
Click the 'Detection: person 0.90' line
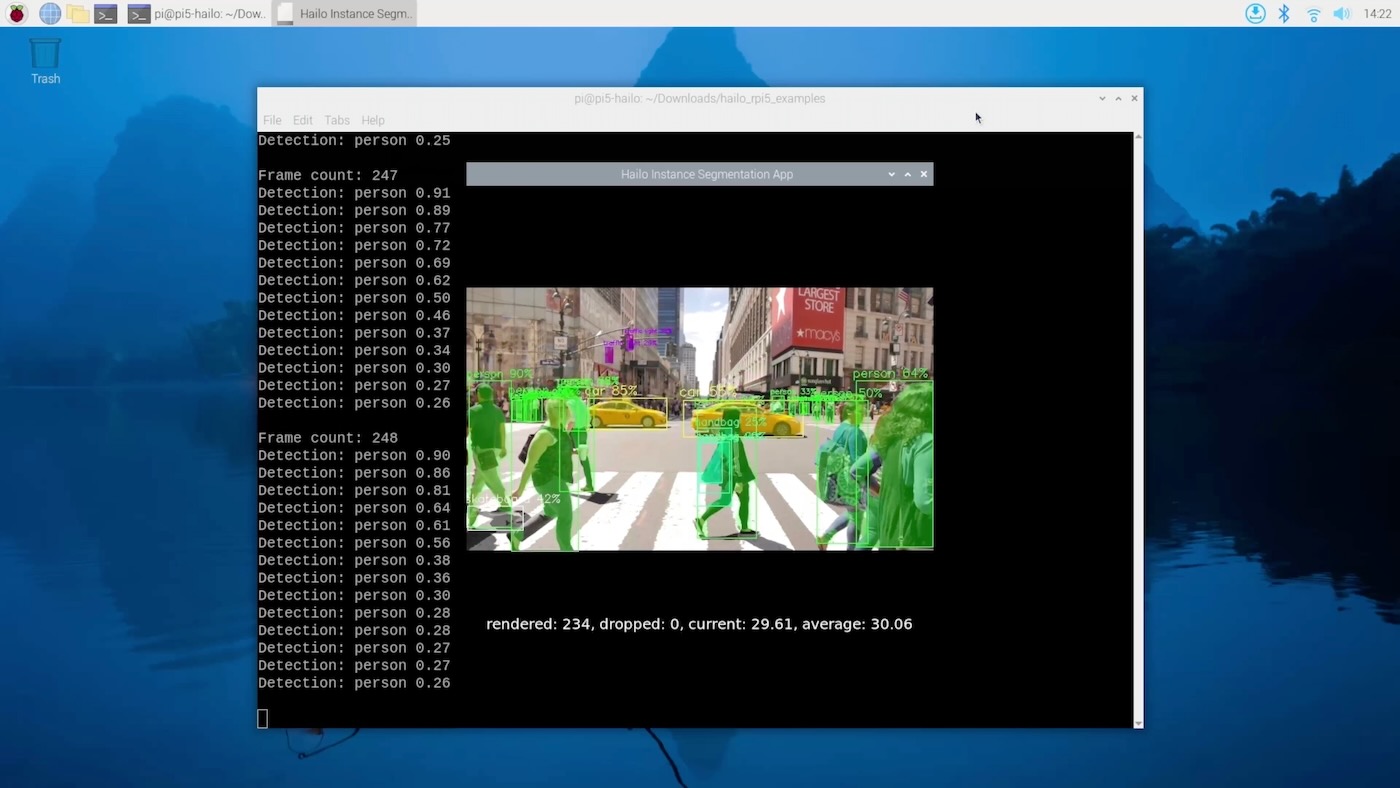[x=354, y=455]
